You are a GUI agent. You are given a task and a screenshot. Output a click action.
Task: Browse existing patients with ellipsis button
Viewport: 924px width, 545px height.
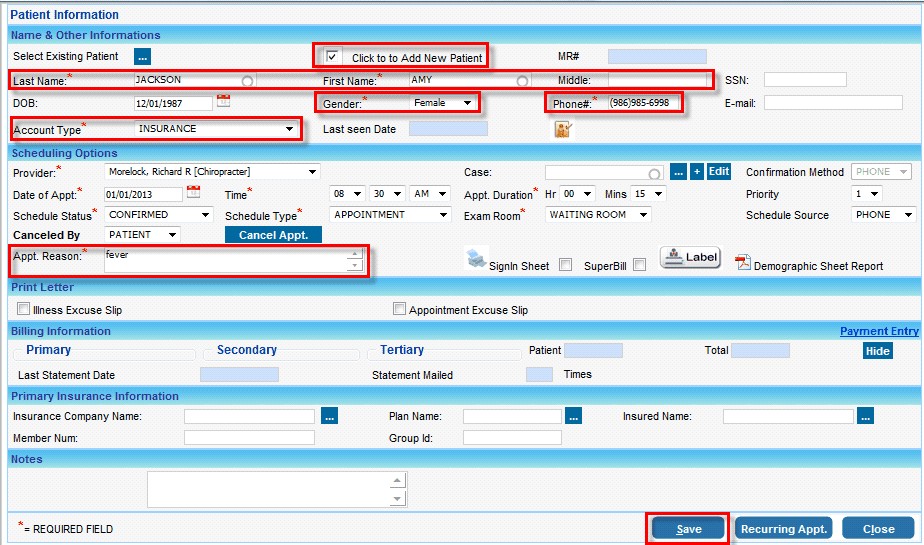coord(142,56)
